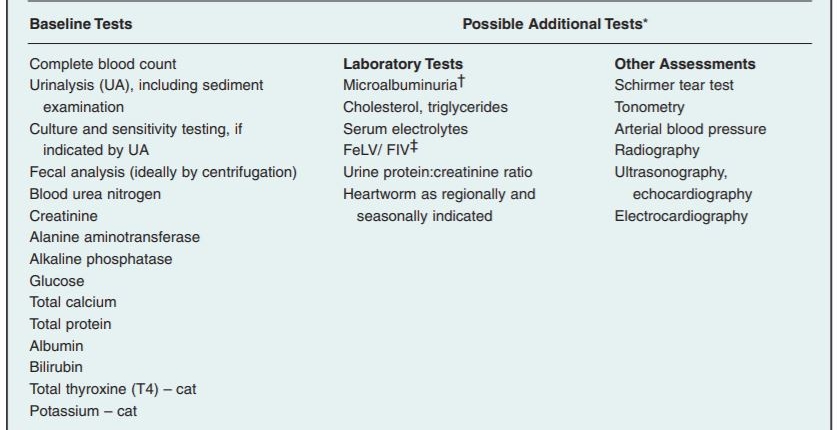
Task: Select the Other Assessments subheading
Action: 685,64
